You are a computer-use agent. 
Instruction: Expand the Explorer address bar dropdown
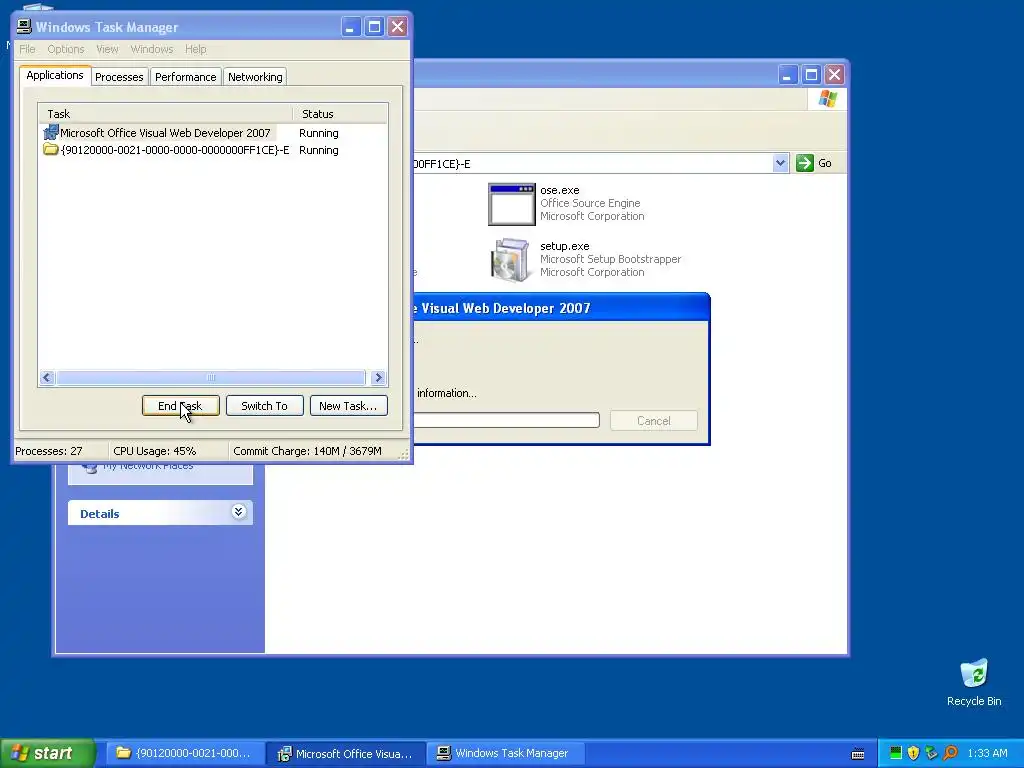780,163
